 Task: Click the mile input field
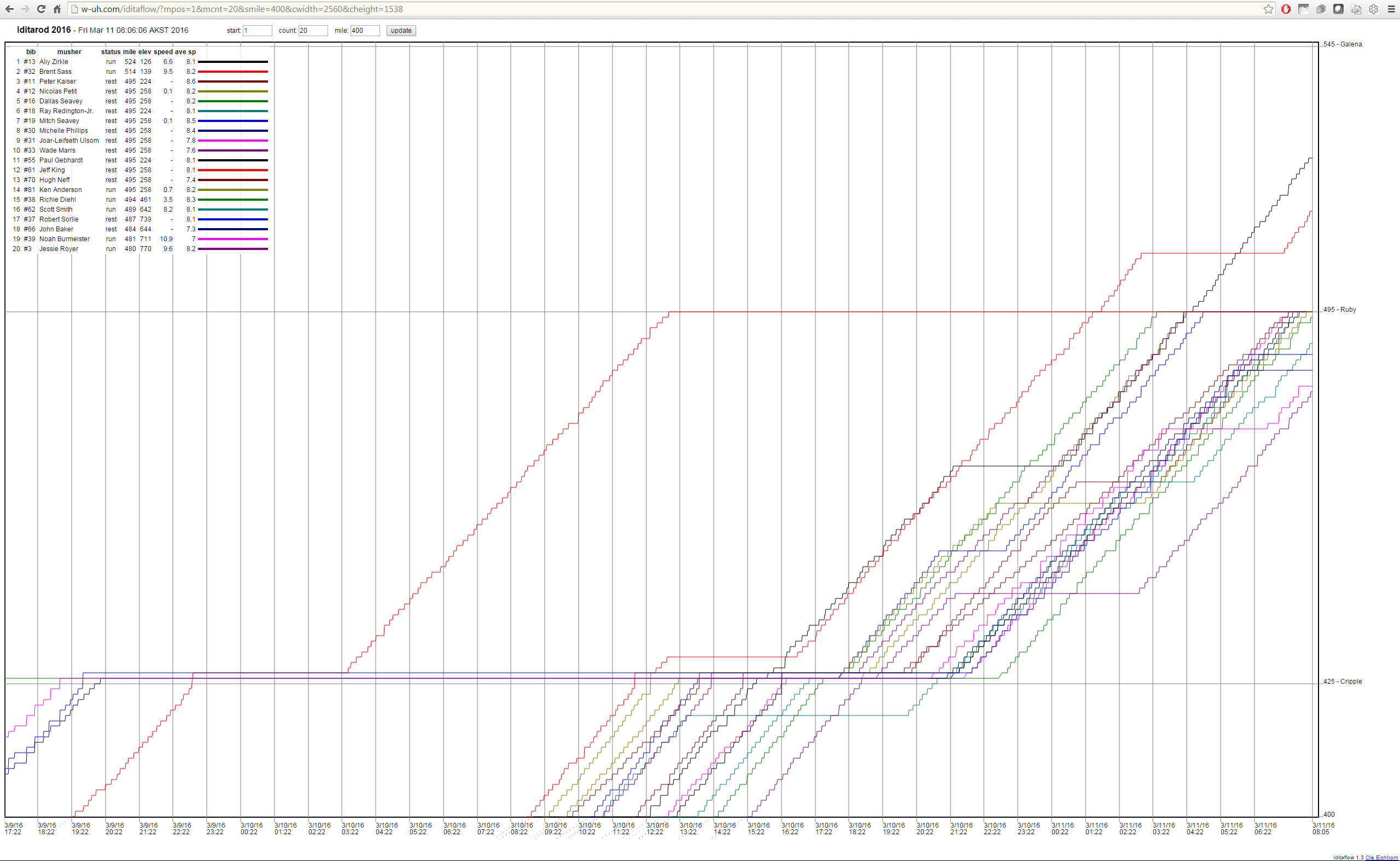365,31
